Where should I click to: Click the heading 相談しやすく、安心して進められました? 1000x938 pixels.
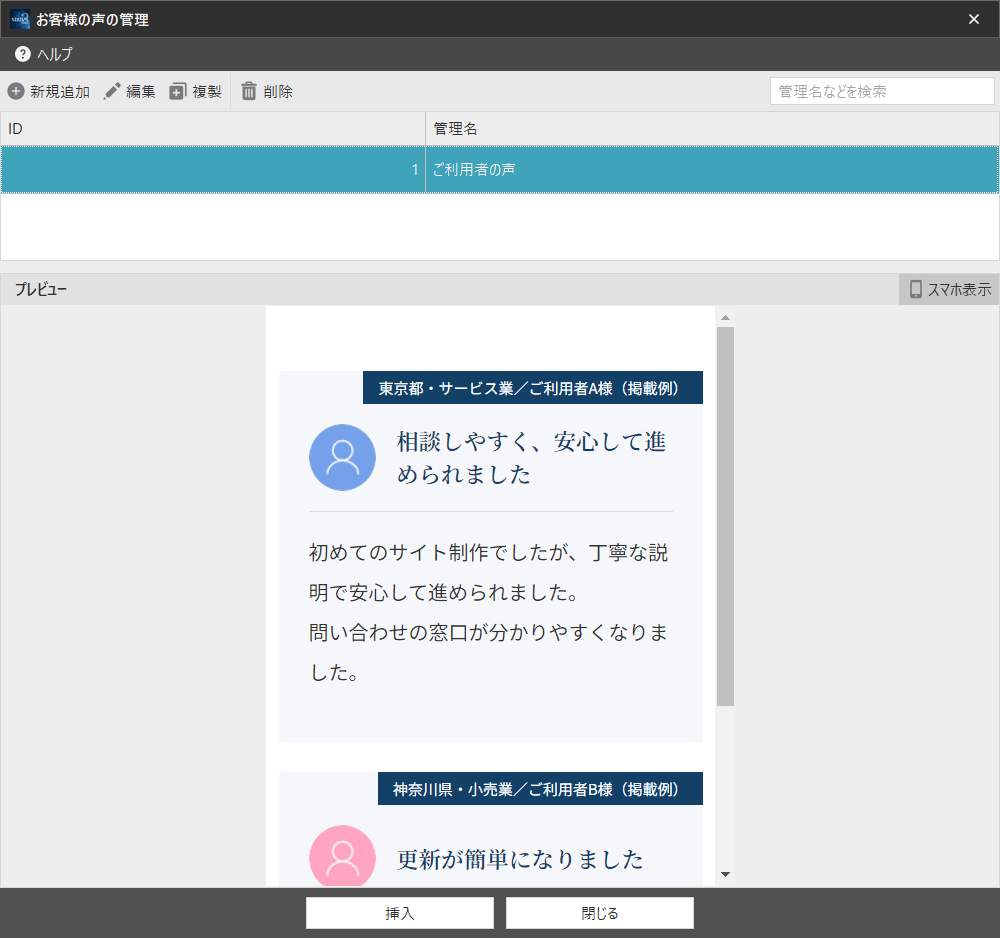pos(531,458)
